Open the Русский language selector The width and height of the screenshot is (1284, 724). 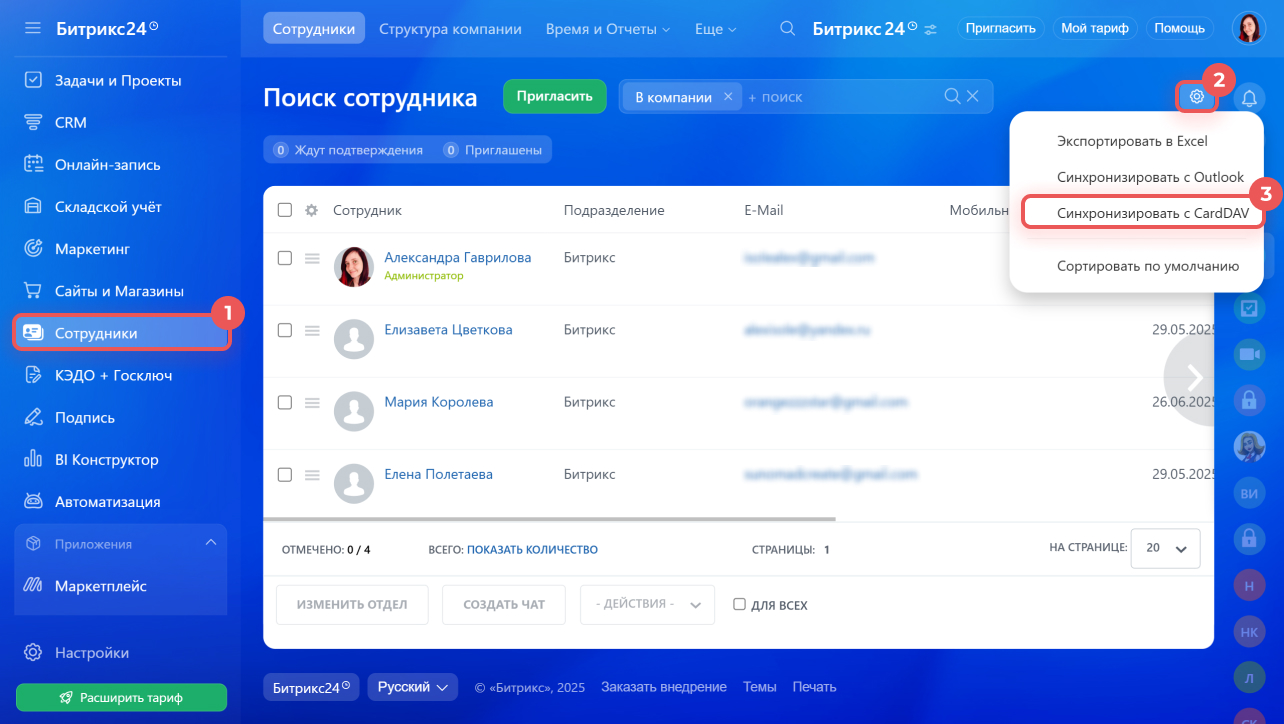coord(412,687)
